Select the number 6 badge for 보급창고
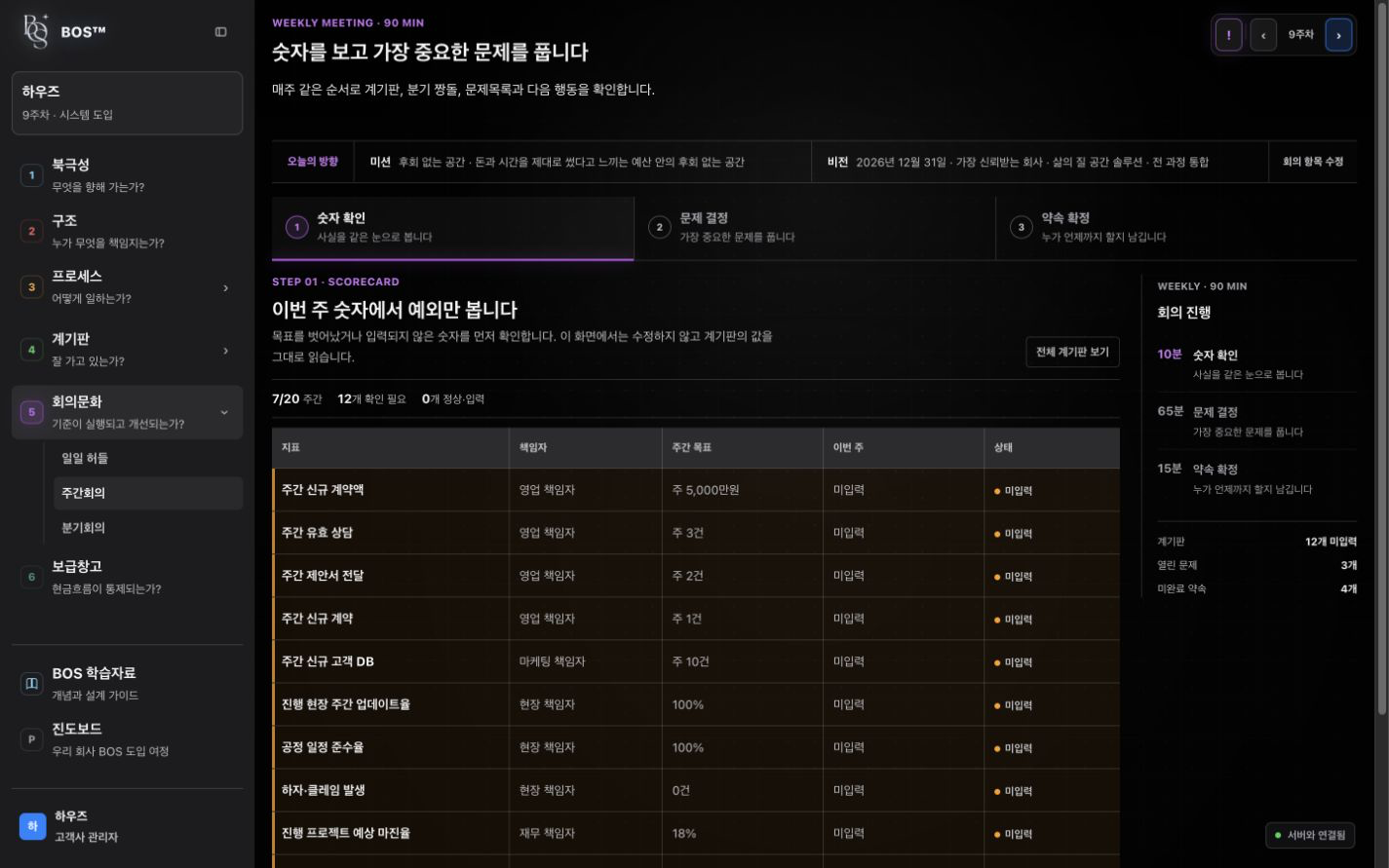The height and width of the screenshot is (868, 1389). (31, 577)
